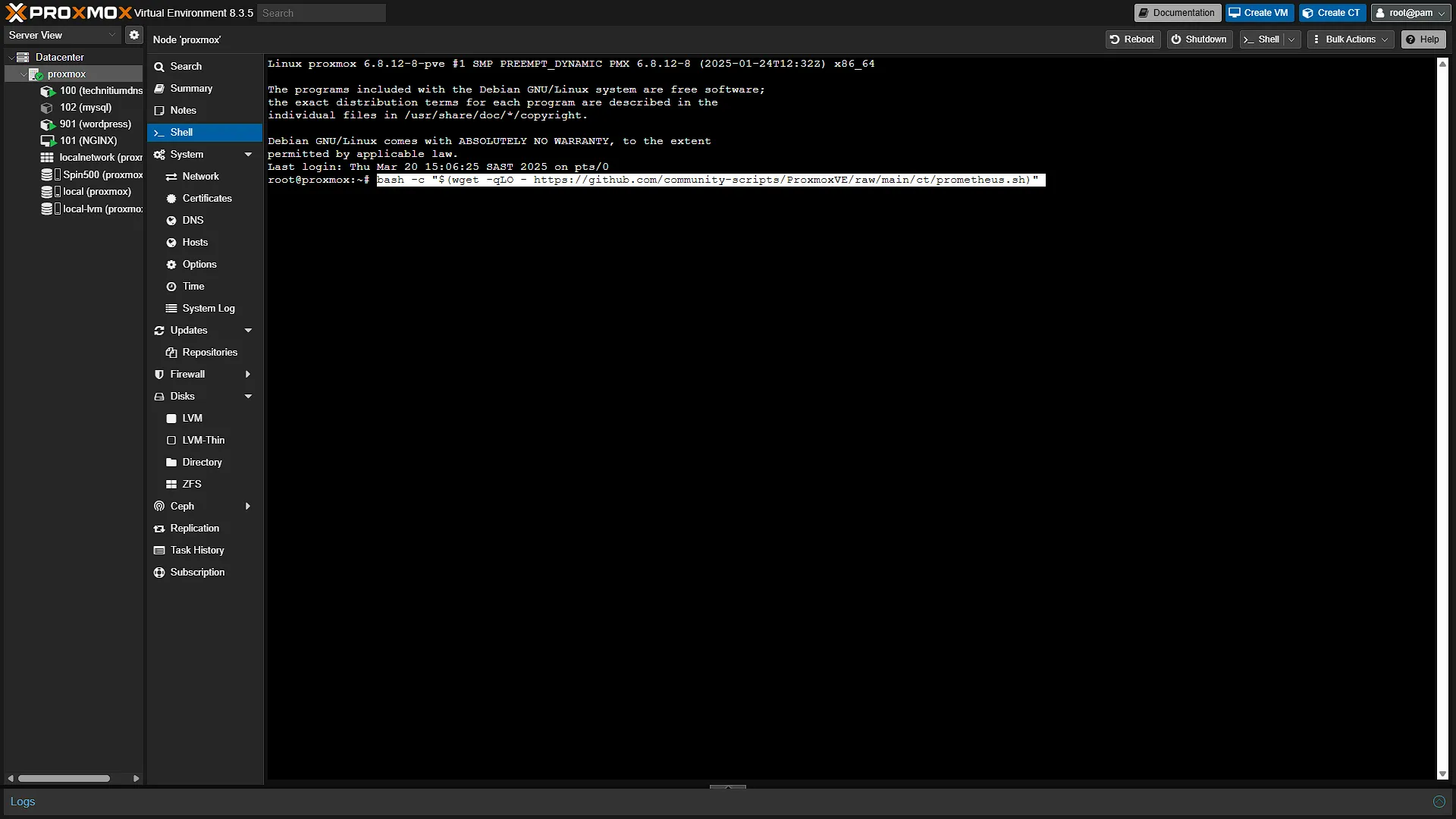
Task: Open Repositories under Updates
Action: point(205,353)
